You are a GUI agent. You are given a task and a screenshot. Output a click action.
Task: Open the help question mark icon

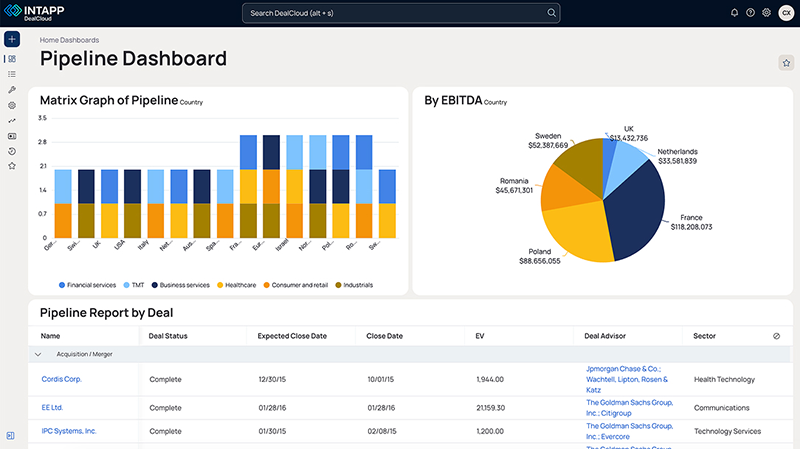(750, 13)
